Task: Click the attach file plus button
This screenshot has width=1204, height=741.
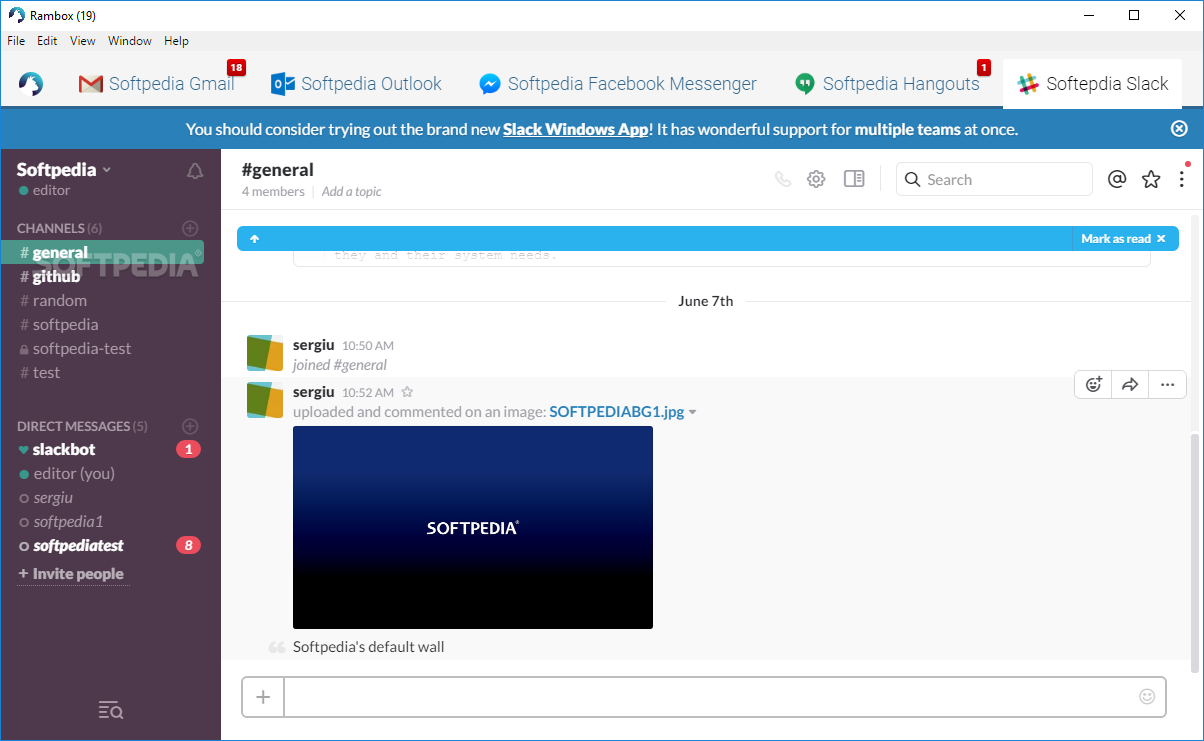Action: [x=263, y=697]
